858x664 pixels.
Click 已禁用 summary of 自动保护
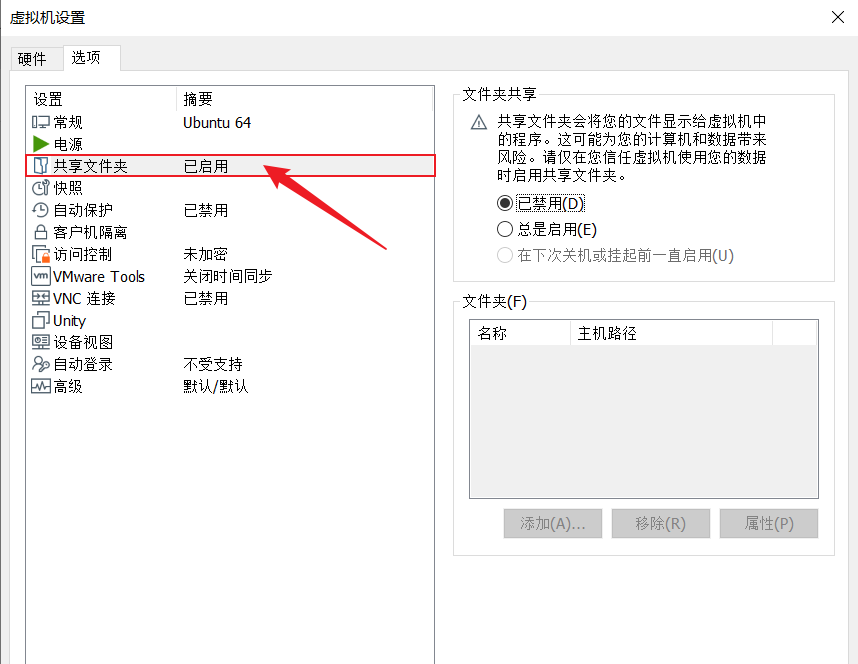click(206, 210)
